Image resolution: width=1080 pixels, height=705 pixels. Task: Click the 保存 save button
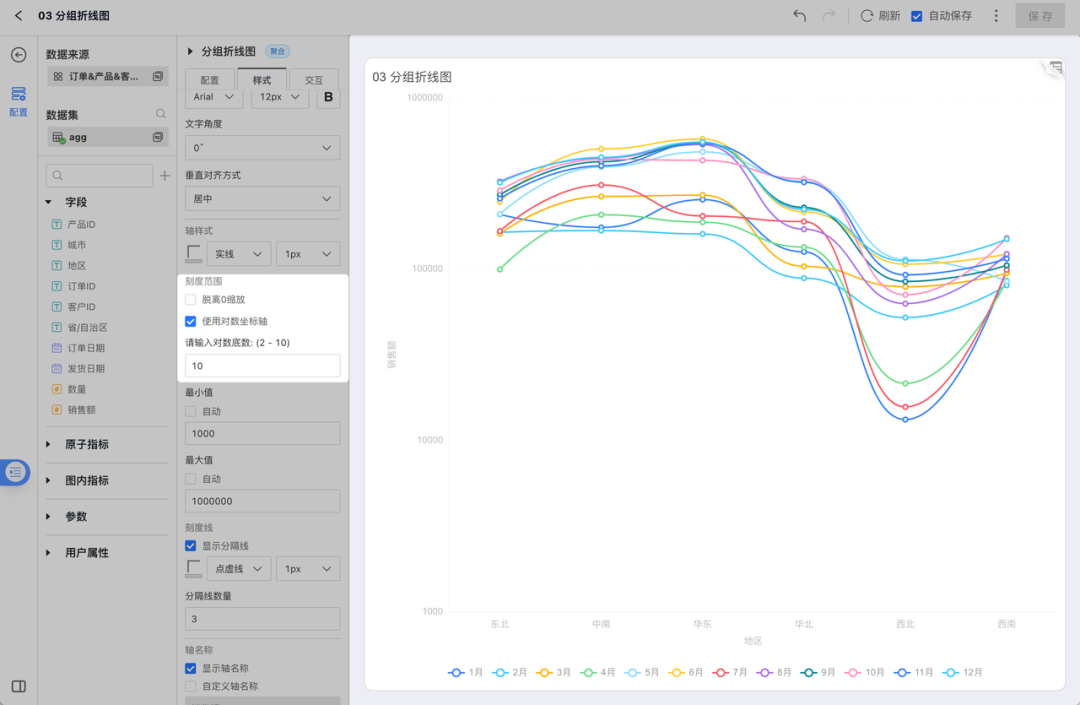pyautogui.click(x=1040, y=15)
